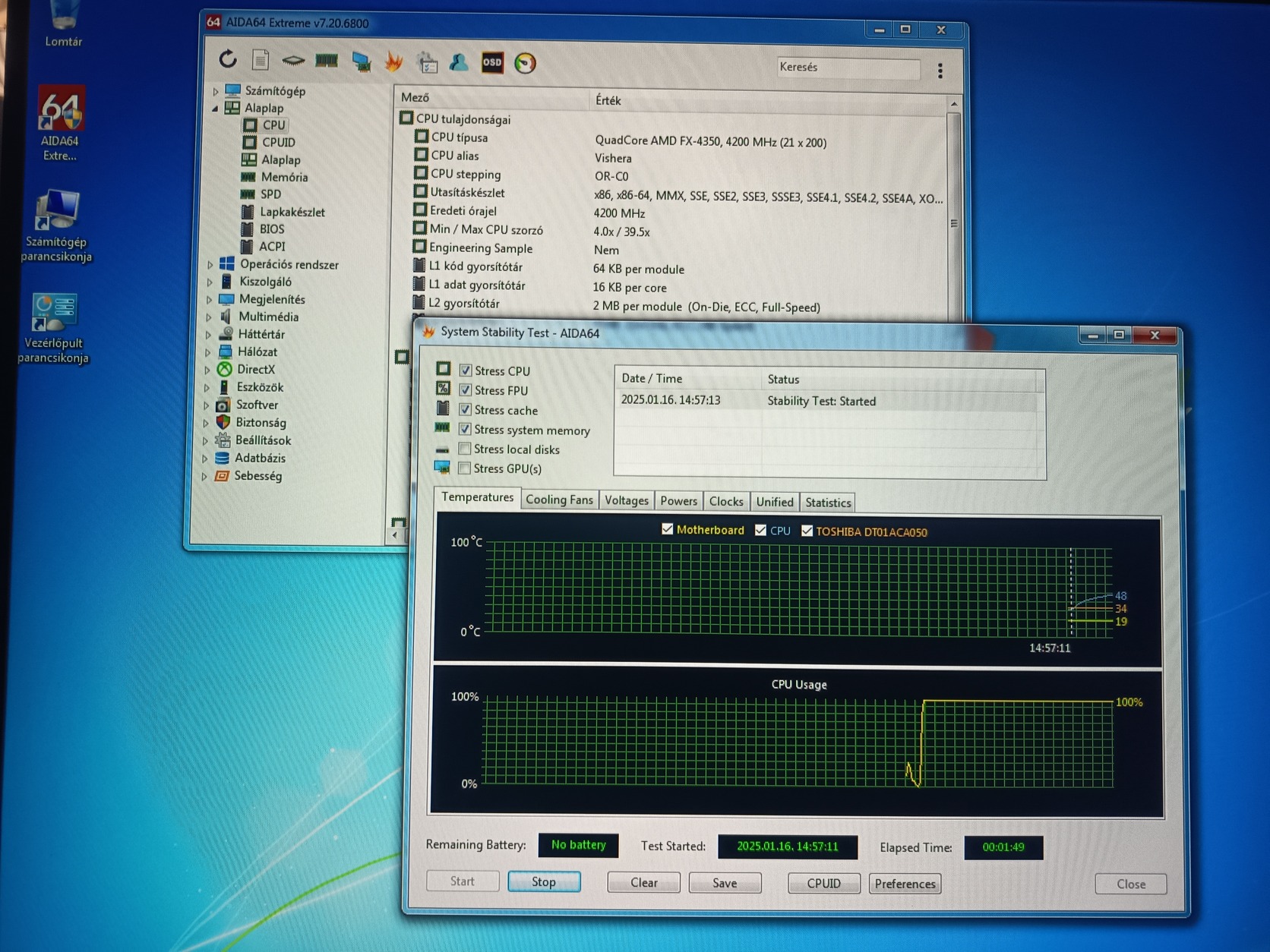The image size is (1270, 952).
Task: Open the Unified tab
Action: [775, 502]
